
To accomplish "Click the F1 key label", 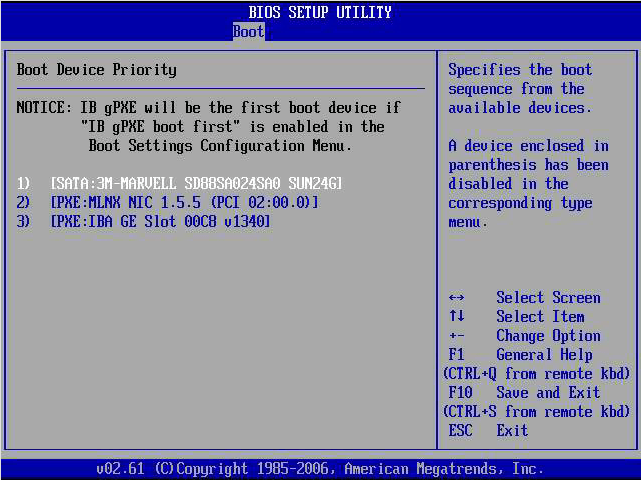I will point(456,355).
